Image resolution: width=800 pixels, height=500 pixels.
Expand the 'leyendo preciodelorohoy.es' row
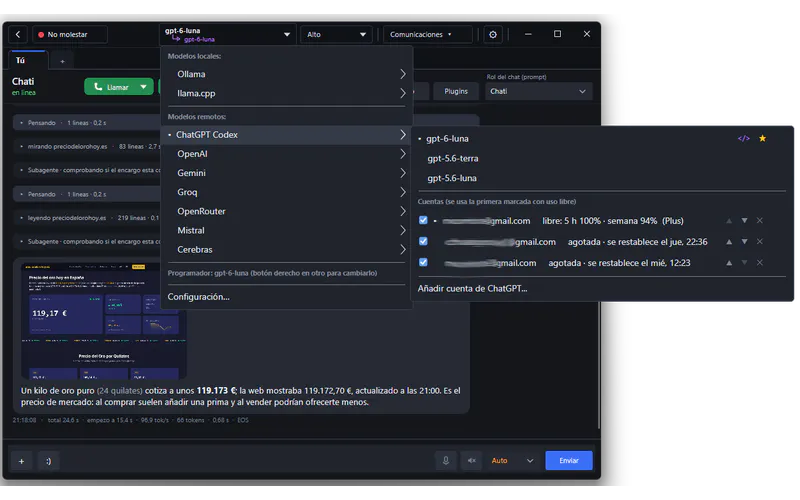click(x=87, y=218)
